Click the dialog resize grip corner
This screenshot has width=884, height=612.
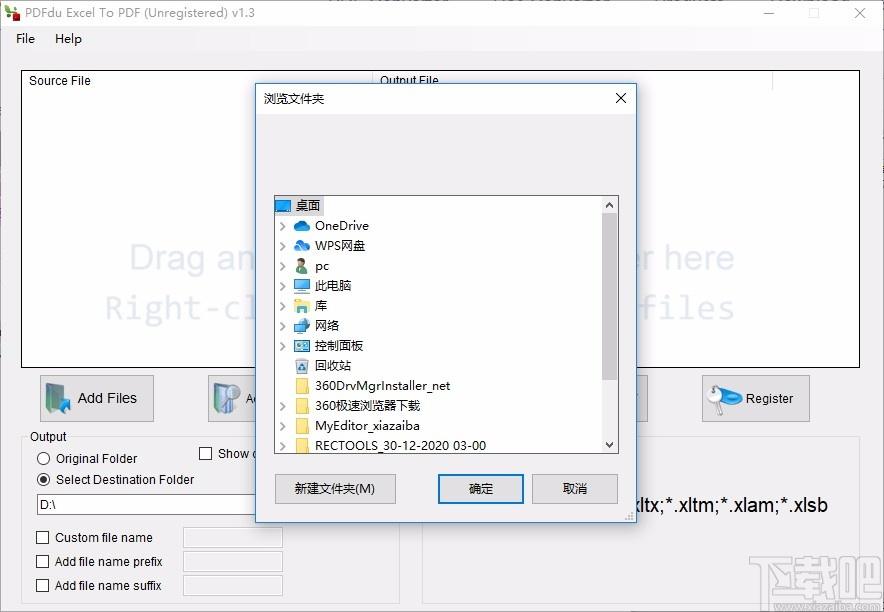(629, 516)
